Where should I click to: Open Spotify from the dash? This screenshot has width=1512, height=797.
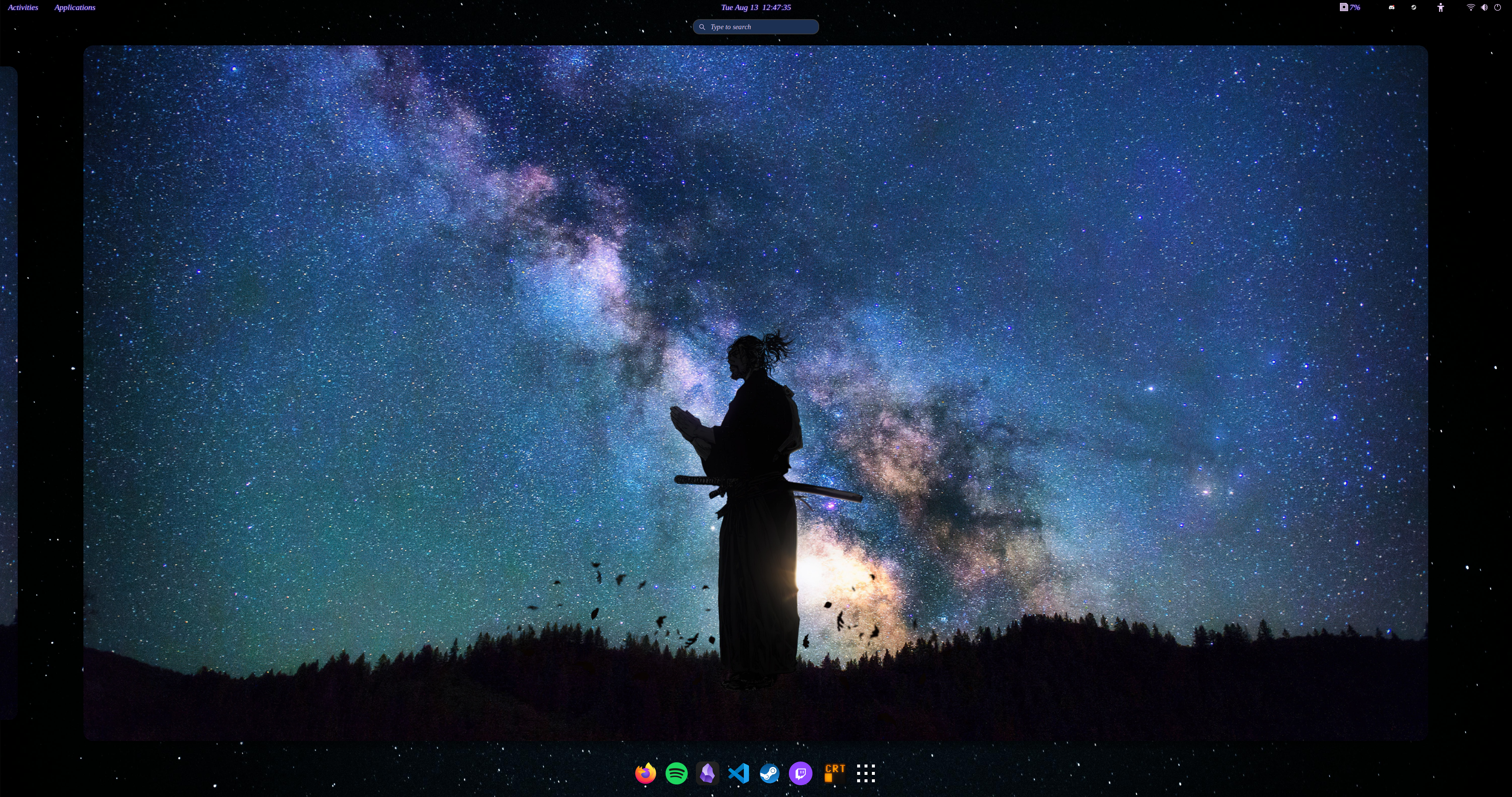(x=676, y=773)
